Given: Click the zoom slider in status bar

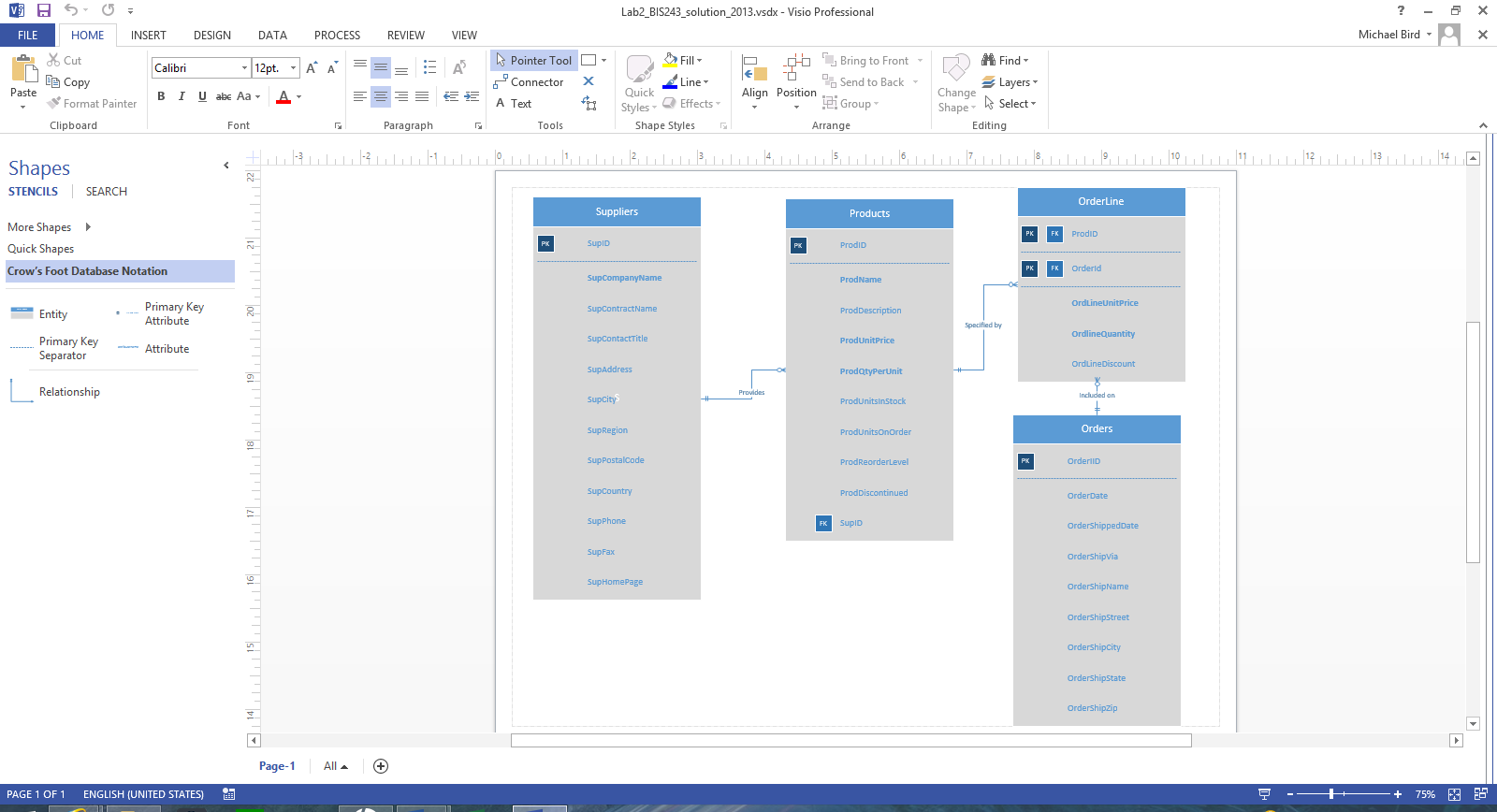Looking at the screenshot, I should pyautogui.click(x=1330, y=794).
